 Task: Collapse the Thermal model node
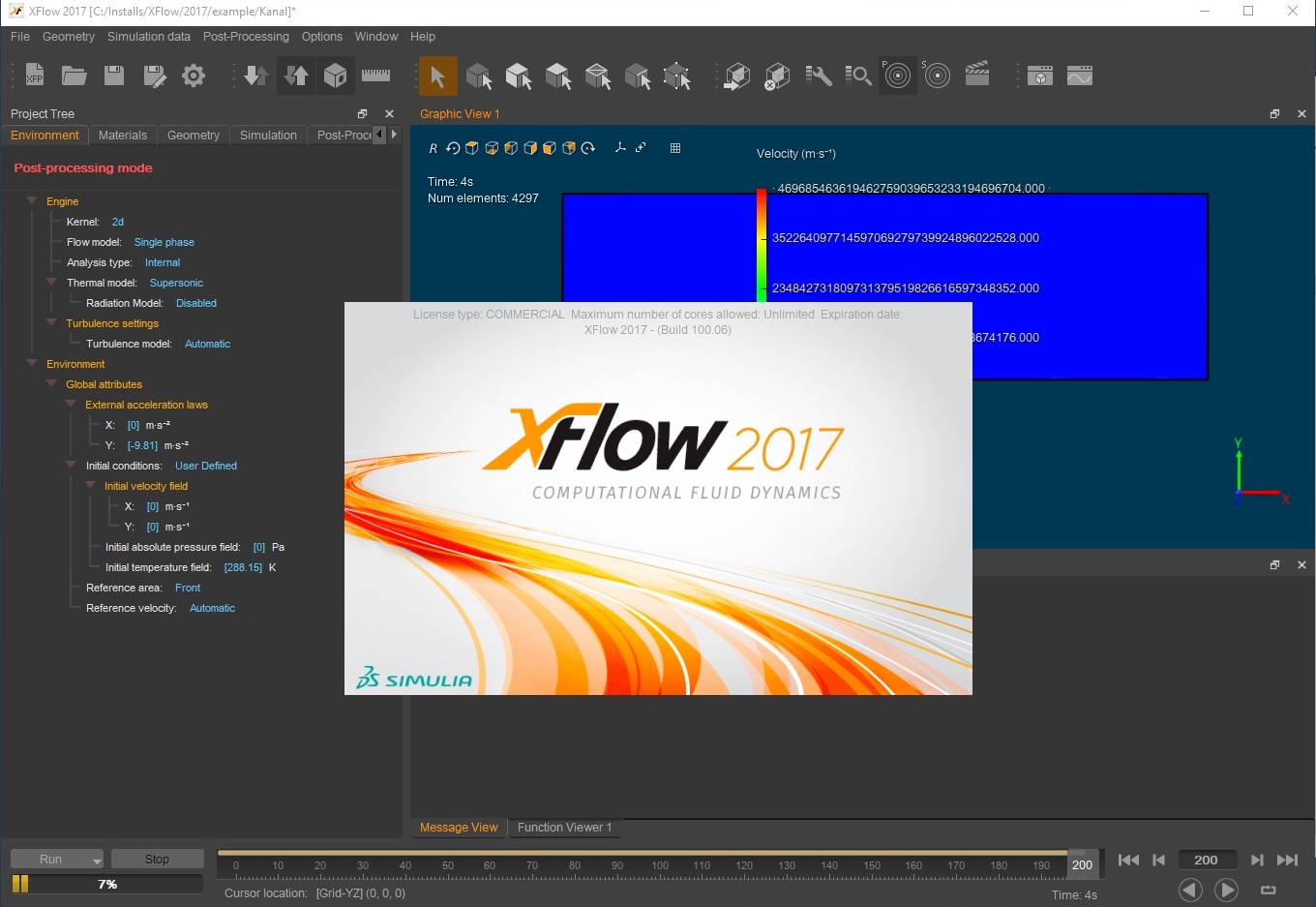(x=51, y=282)
